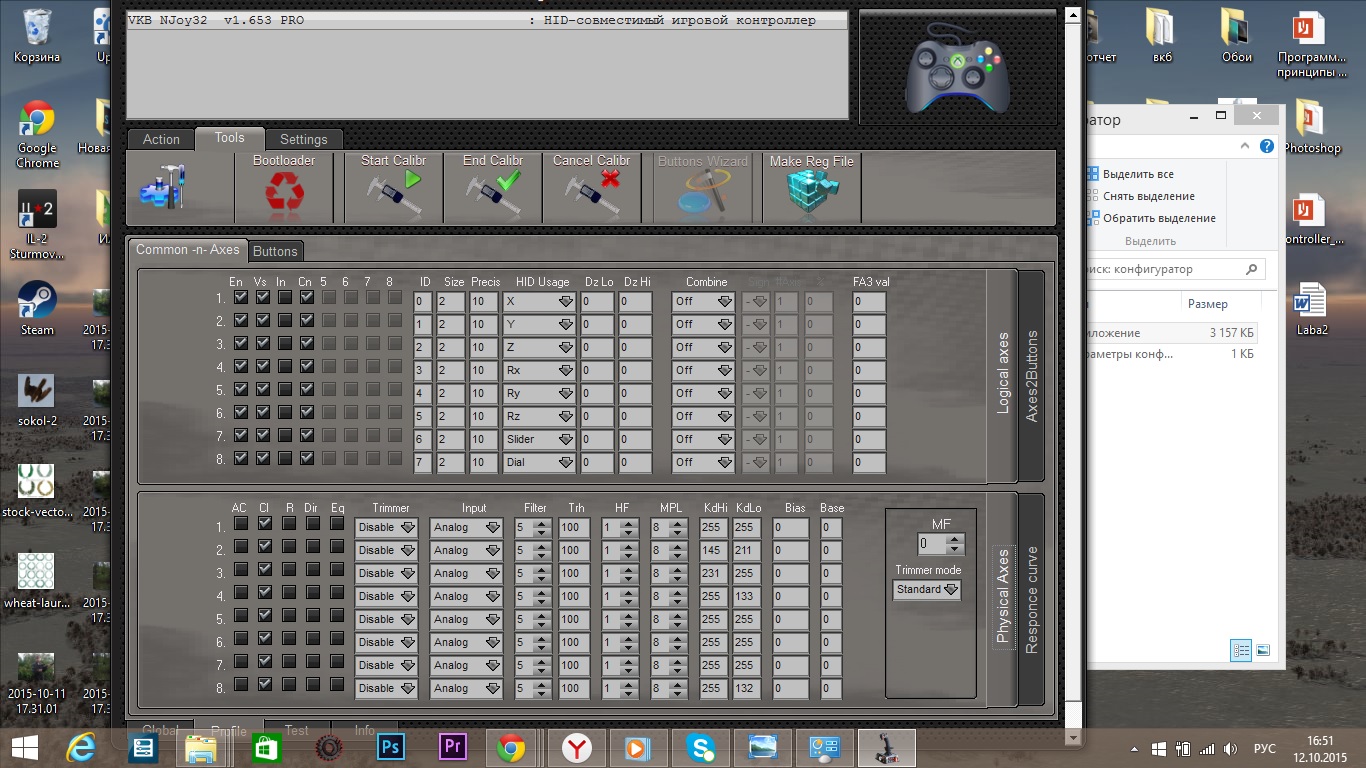The height and width of the screenshot is (768, 1366).
Task: Switch to the Settings tab
Action: pos(304,139)
